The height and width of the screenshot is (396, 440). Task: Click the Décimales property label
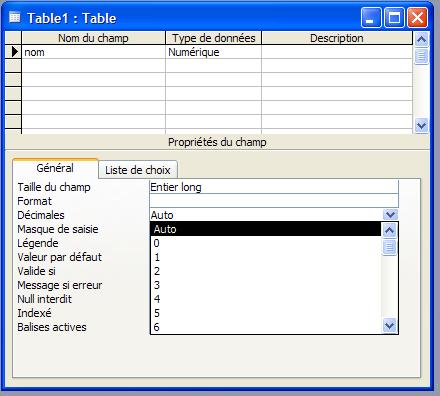coord(41,215)
